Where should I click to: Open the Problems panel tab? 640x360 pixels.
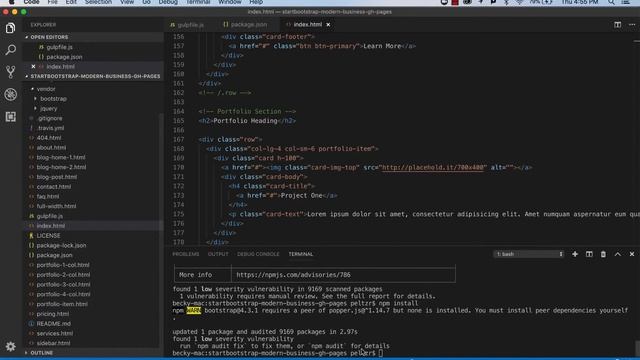pos(186,254)
